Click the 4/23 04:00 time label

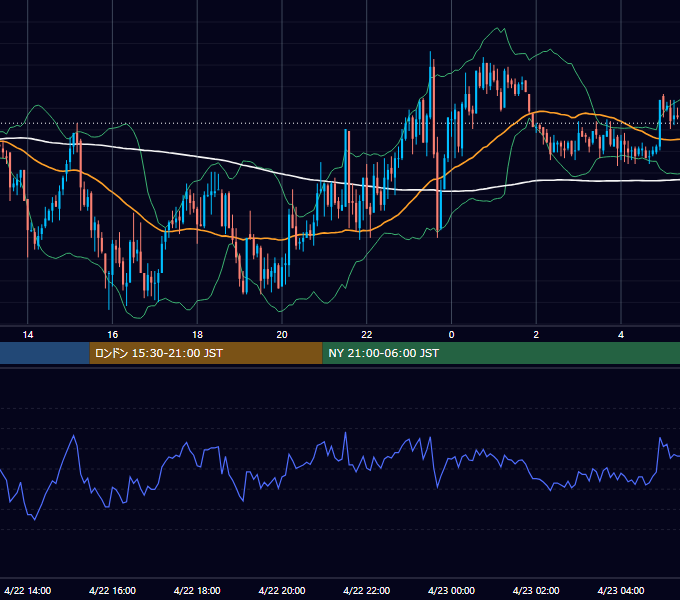[621, 590]
